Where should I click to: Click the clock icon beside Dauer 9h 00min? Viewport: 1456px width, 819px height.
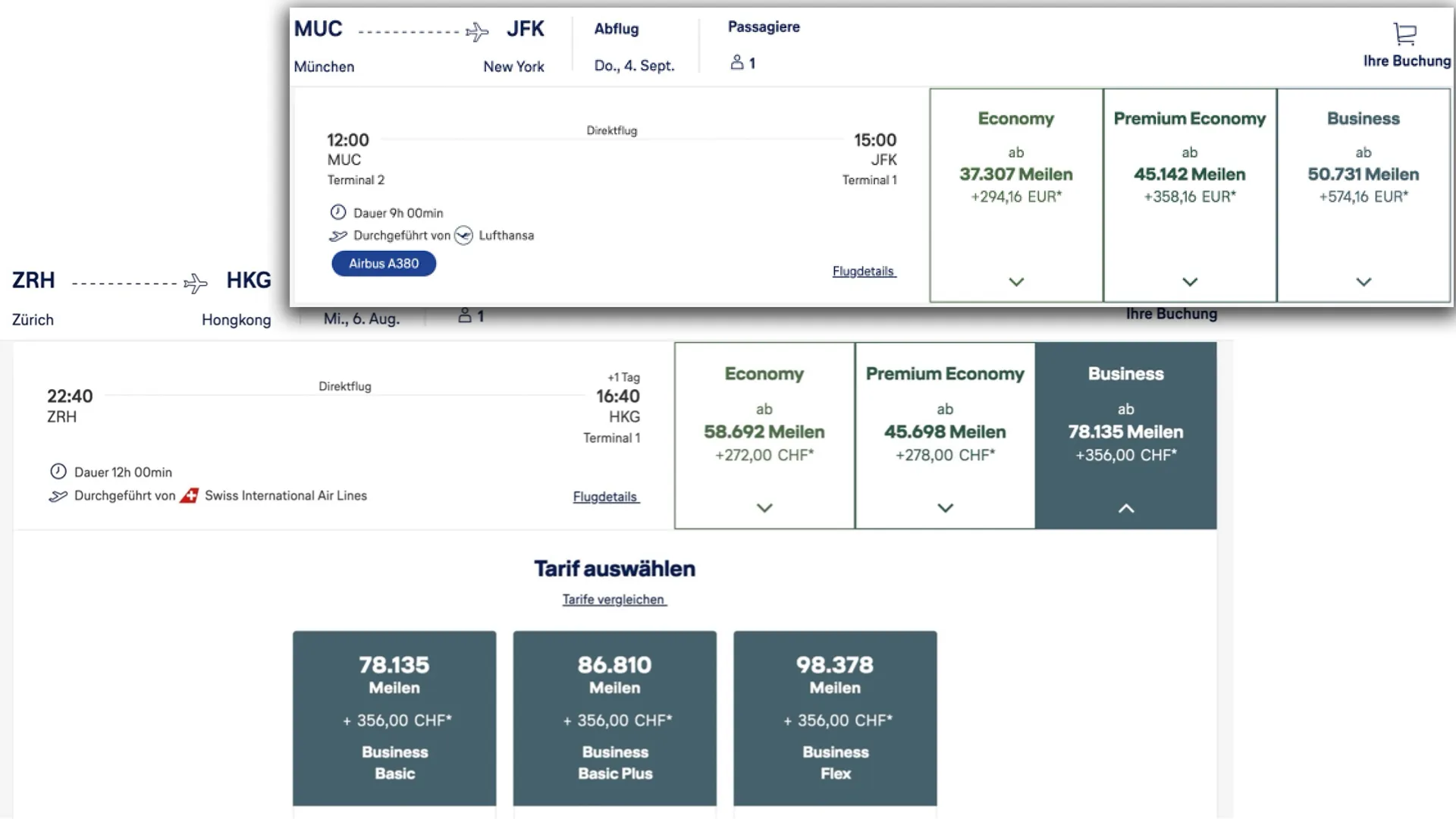(338, 213)
